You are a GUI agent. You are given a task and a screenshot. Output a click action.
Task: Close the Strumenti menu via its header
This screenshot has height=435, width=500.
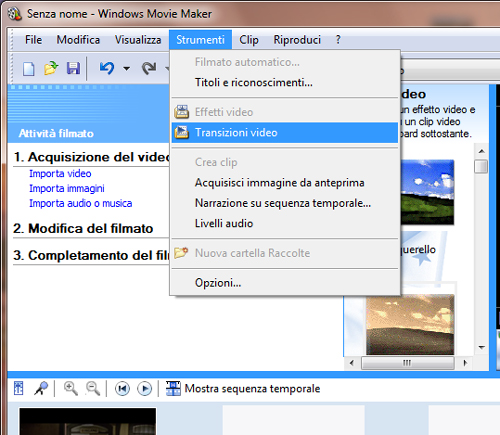click(200, 40)
